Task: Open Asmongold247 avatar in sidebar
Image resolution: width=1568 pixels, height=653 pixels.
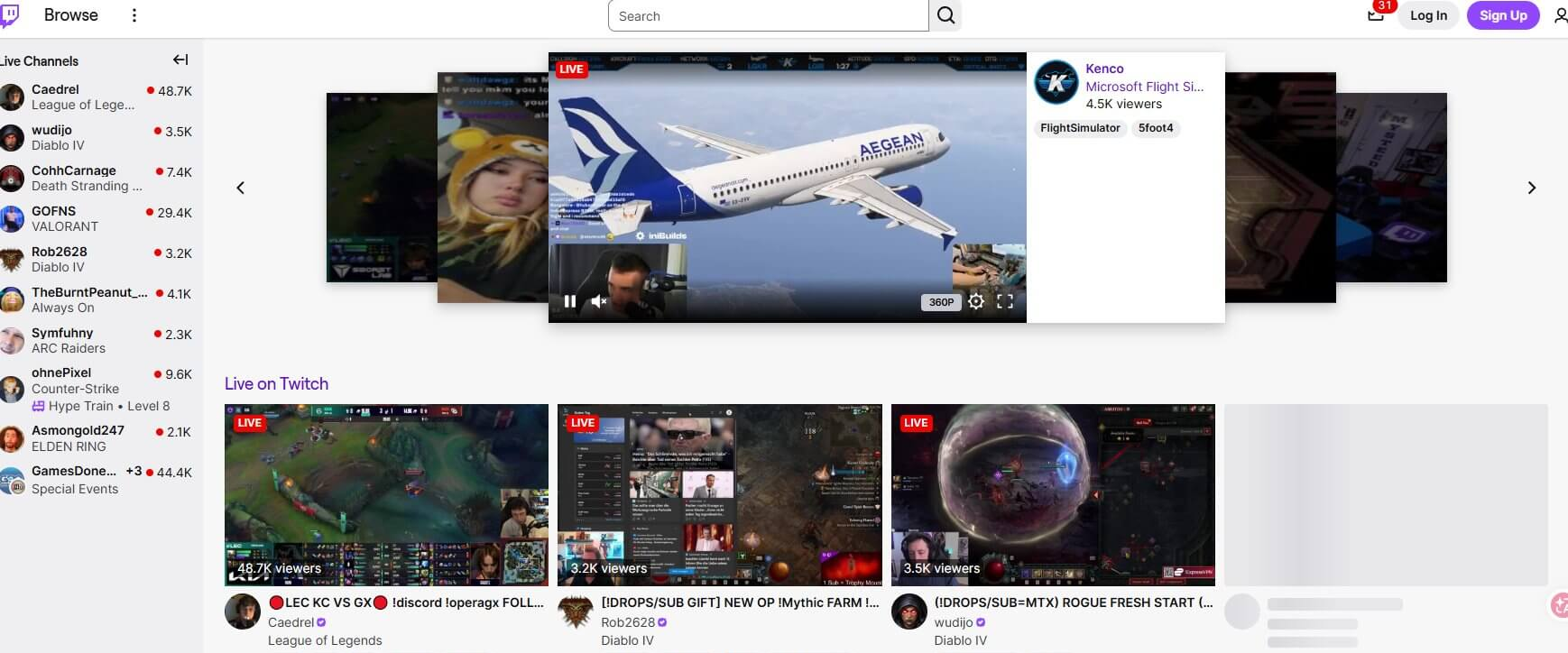Action: click(12, 438)
